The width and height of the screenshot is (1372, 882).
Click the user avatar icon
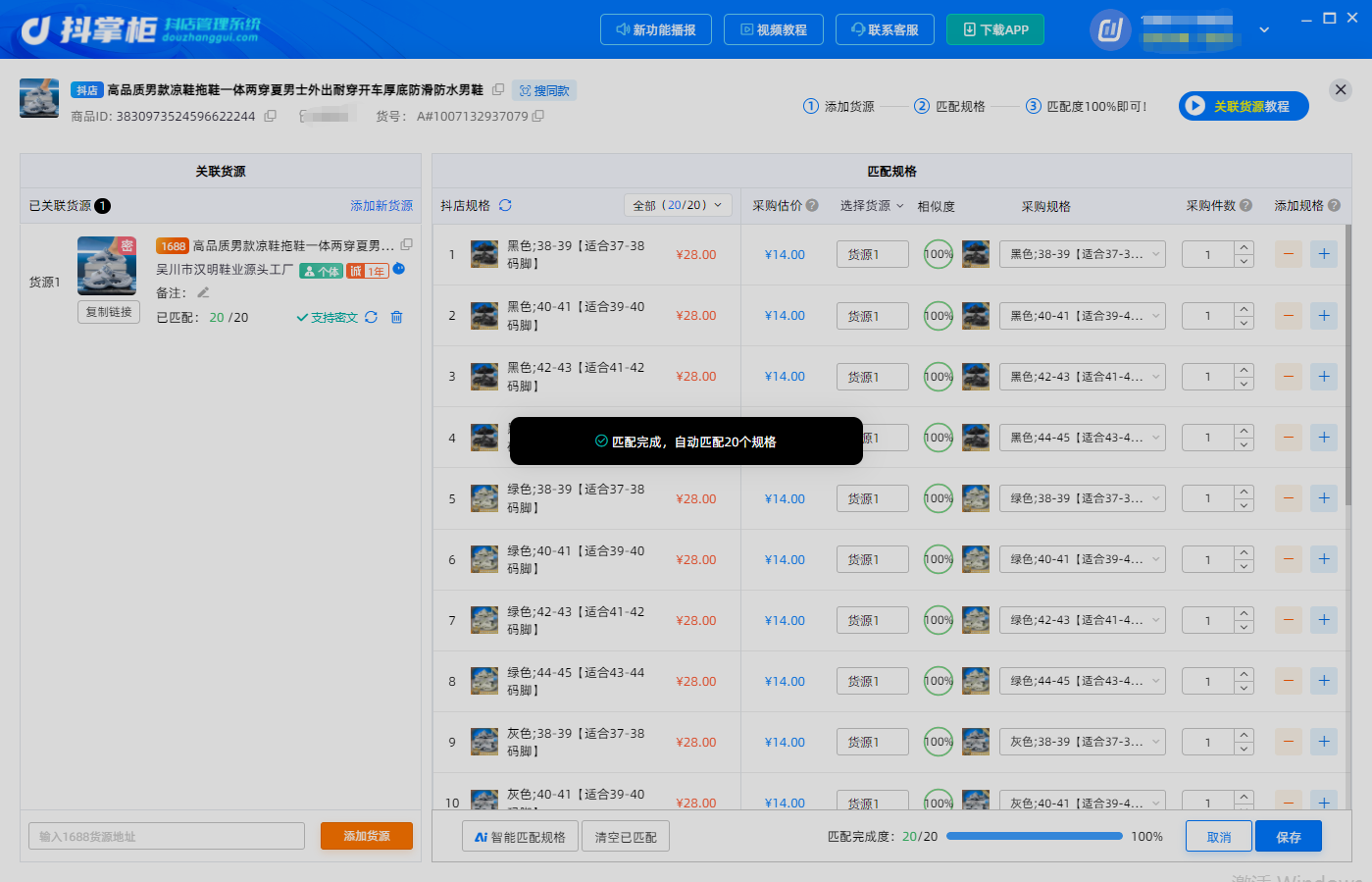point(1110,29)
